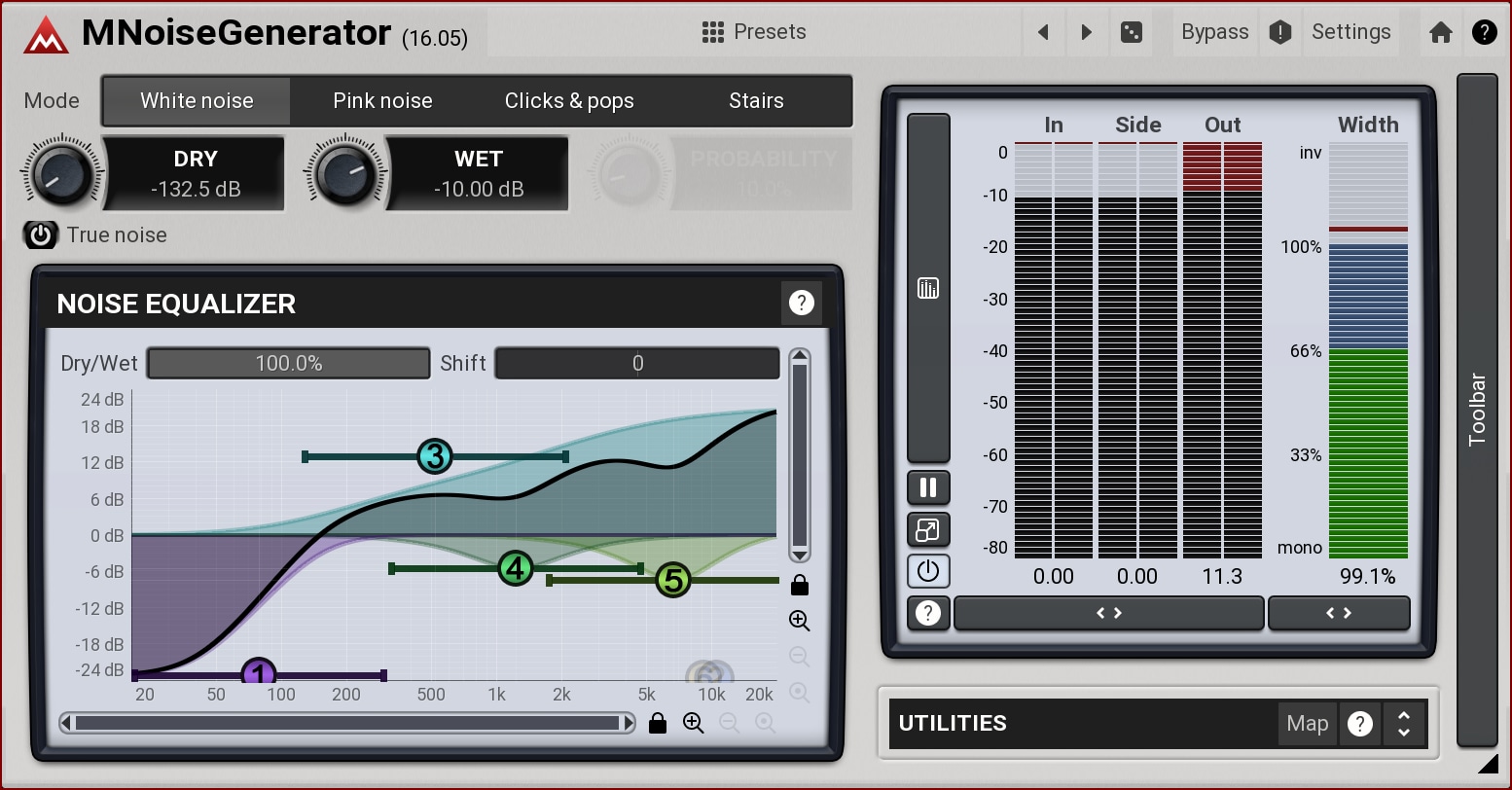1512x790 pixels.
Task: Click the WET knob
Action: click(344, 174)
